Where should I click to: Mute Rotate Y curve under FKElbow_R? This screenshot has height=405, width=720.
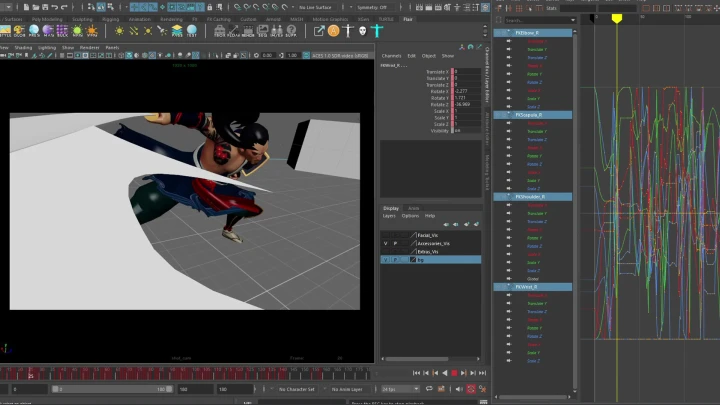[509, 73]
